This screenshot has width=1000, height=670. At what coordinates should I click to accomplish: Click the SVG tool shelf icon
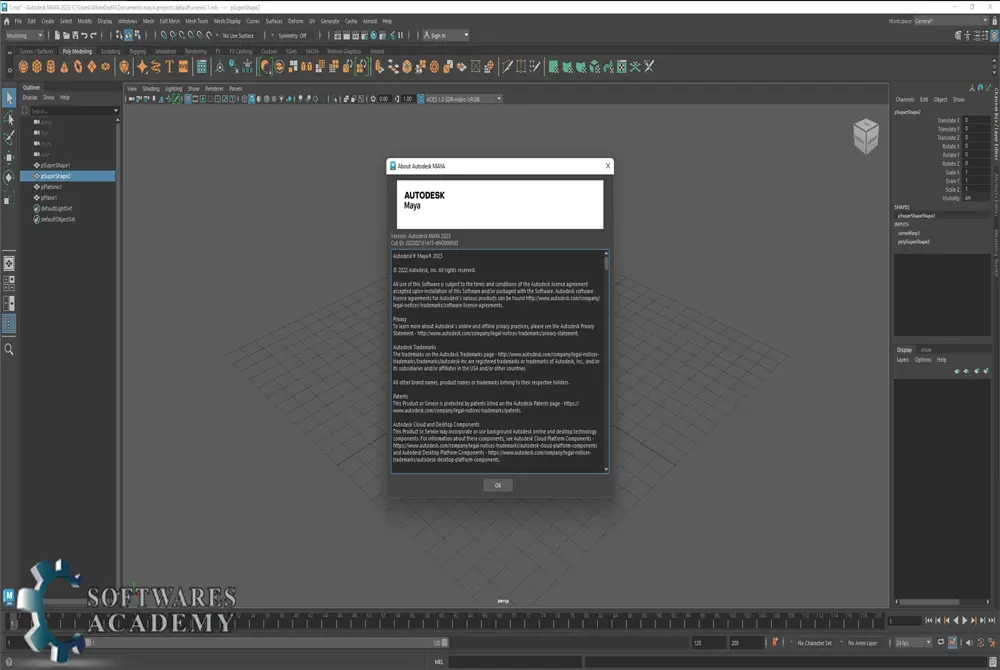point(183,66)
